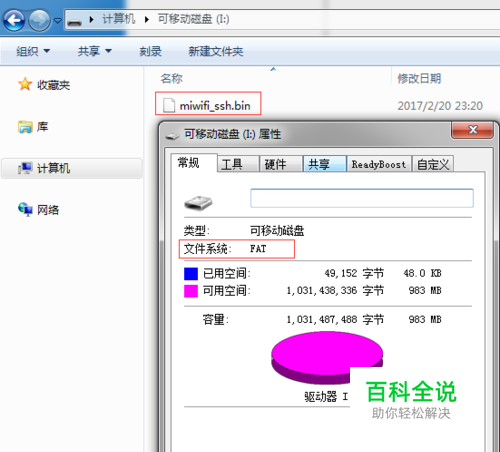Click the volume label input field
The width and height of the screenshot is (500, 452).
pyautogui.click(x=362, y=198)
